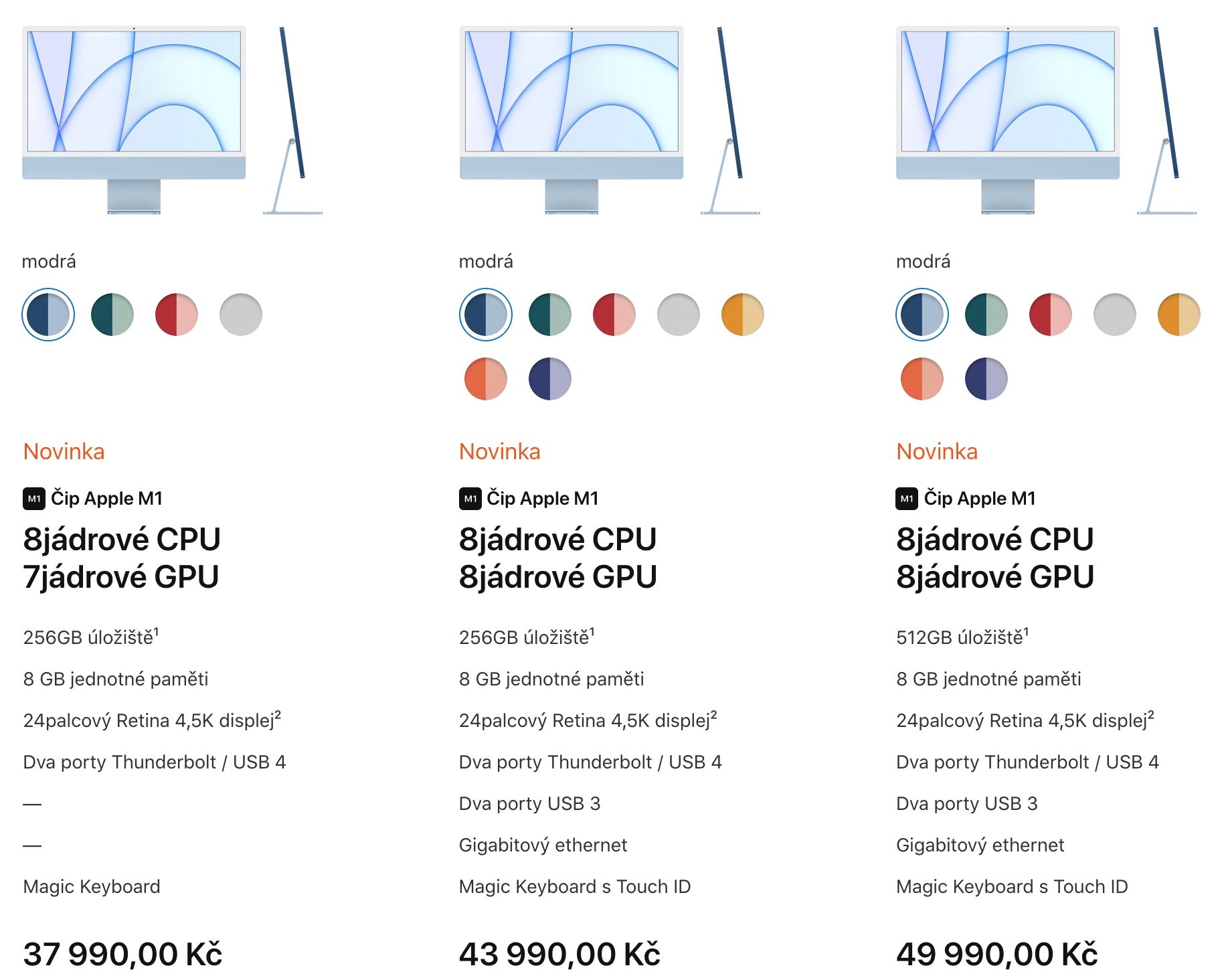Pick silver swatch on first iMac model
Image resolution: width=1222 pixels, height=980 pixels.
[x=241, y=315]
